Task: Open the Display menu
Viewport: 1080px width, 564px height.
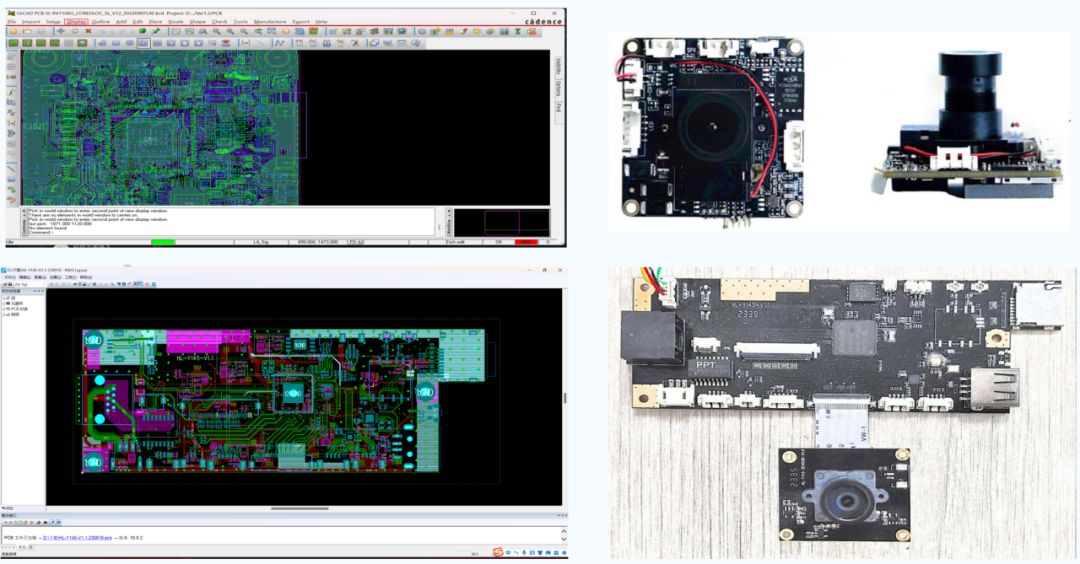Action: point(76,21)
